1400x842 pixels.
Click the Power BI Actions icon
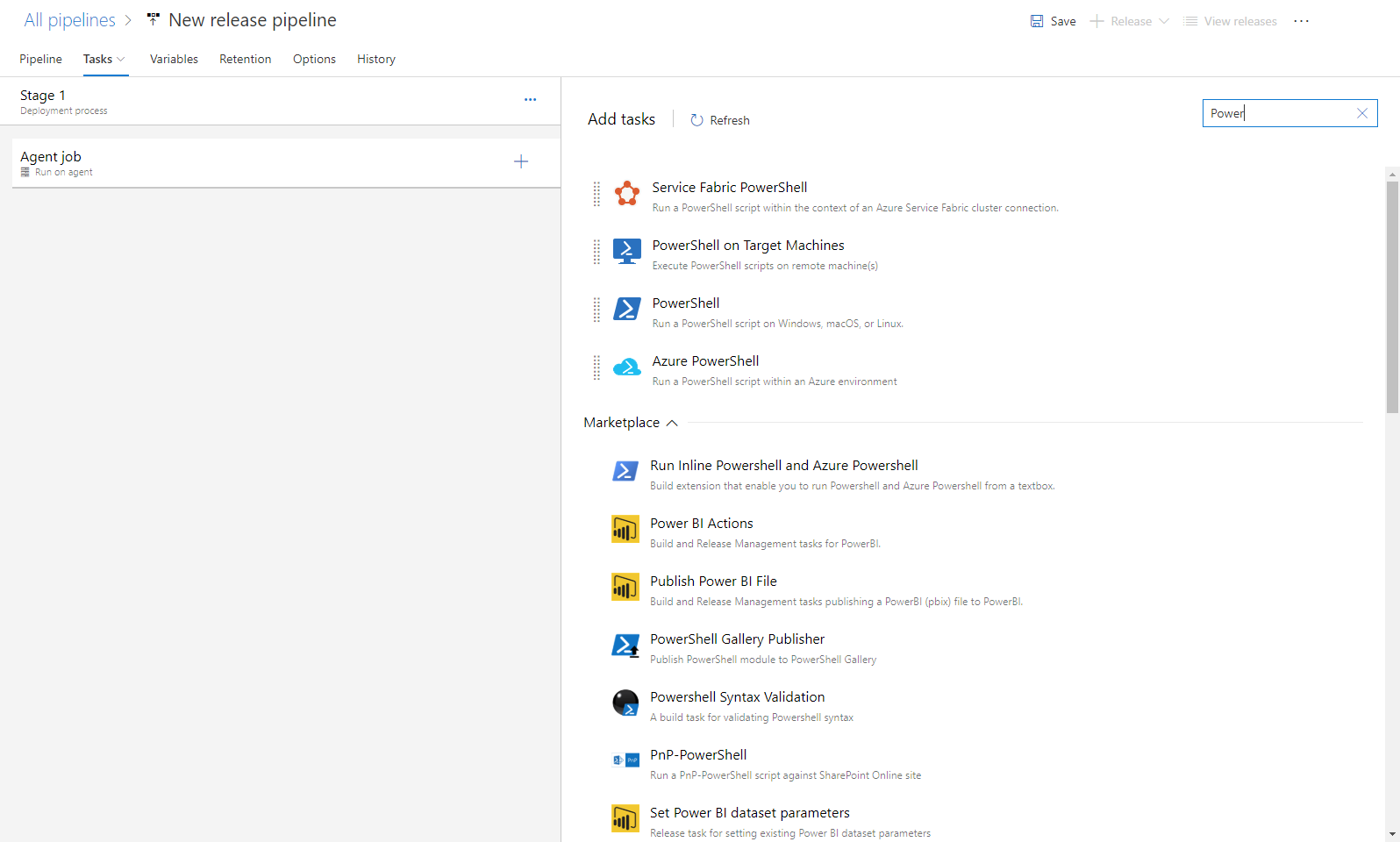[625, 529]
